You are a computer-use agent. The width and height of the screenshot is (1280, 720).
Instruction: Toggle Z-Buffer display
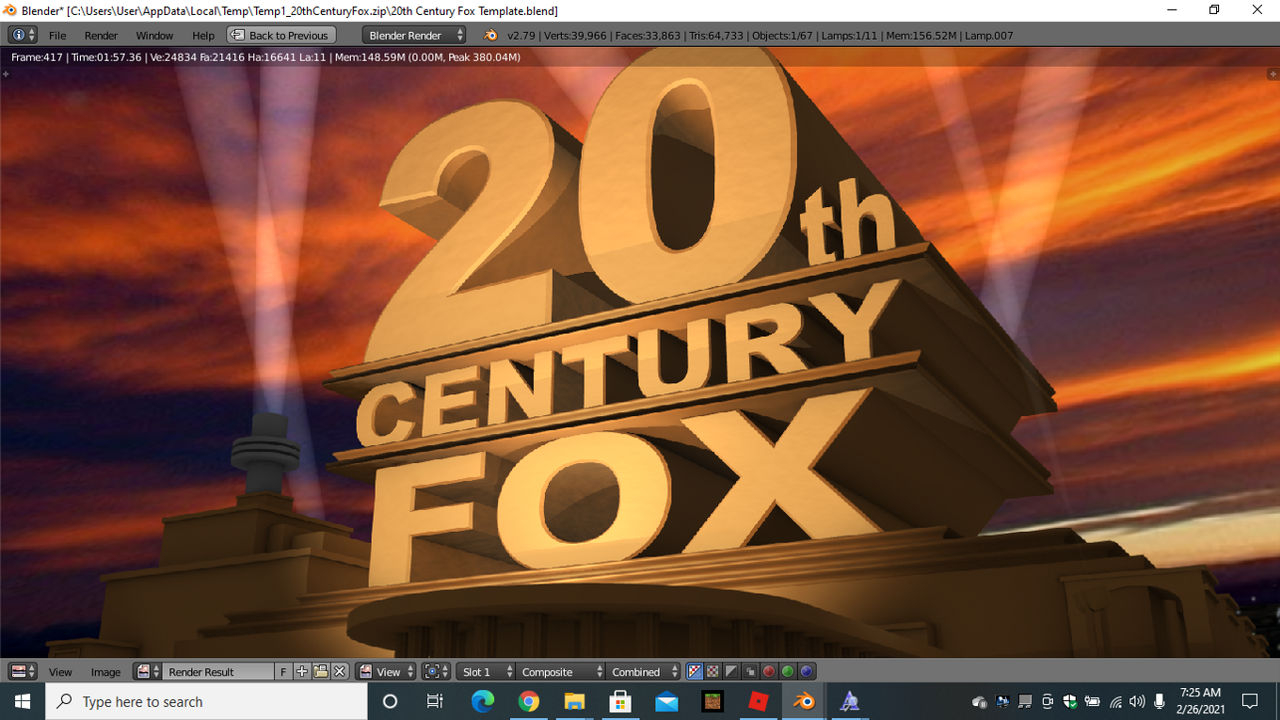[751, 672]
